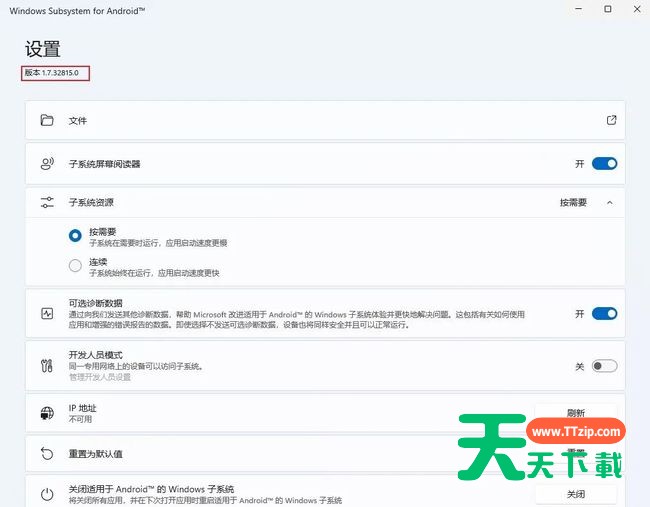The image size is (650, 507).
Task: Click the 开发人员模式 heading
Action: point(95,355)
